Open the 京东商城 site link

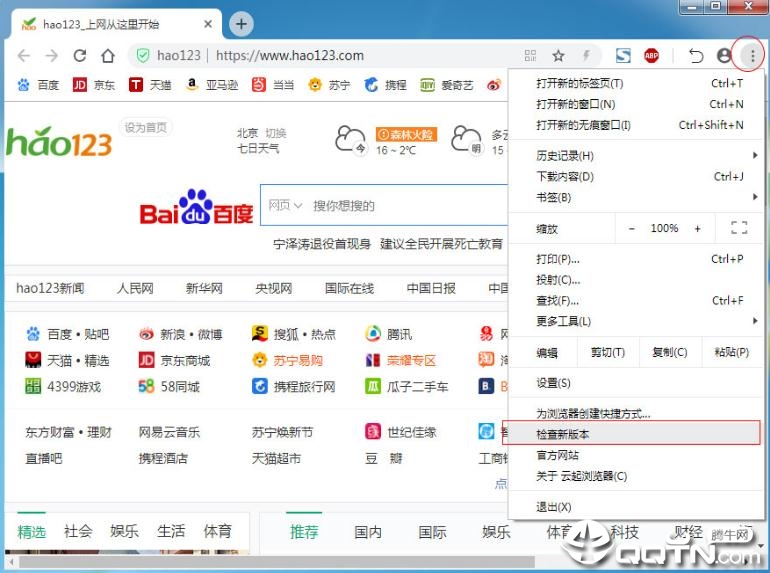tap(175, 360)
